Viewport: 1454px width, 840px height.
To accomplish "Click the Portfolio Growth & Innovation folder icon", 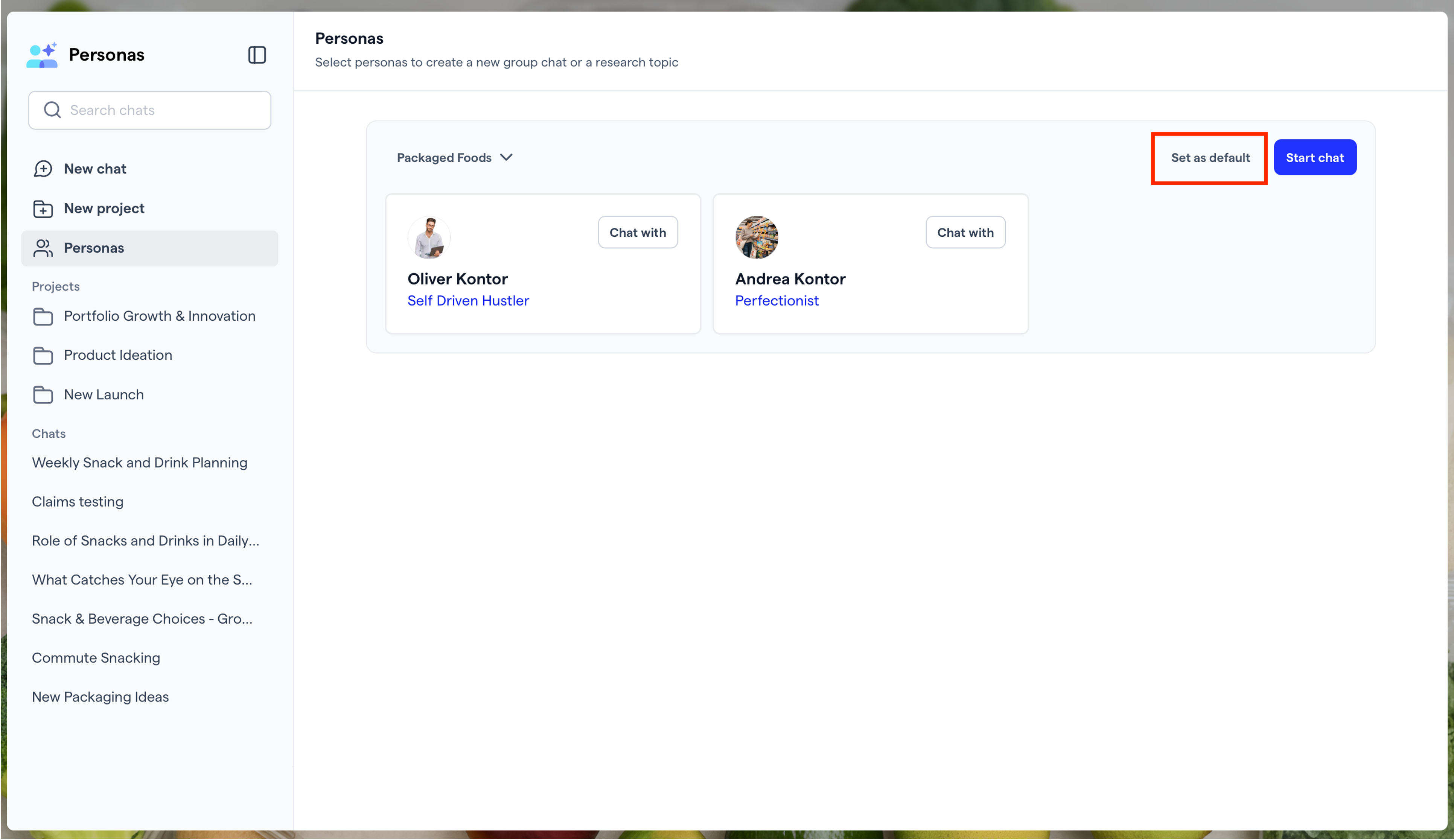I will pyautogui.click(x=43, y=316).
